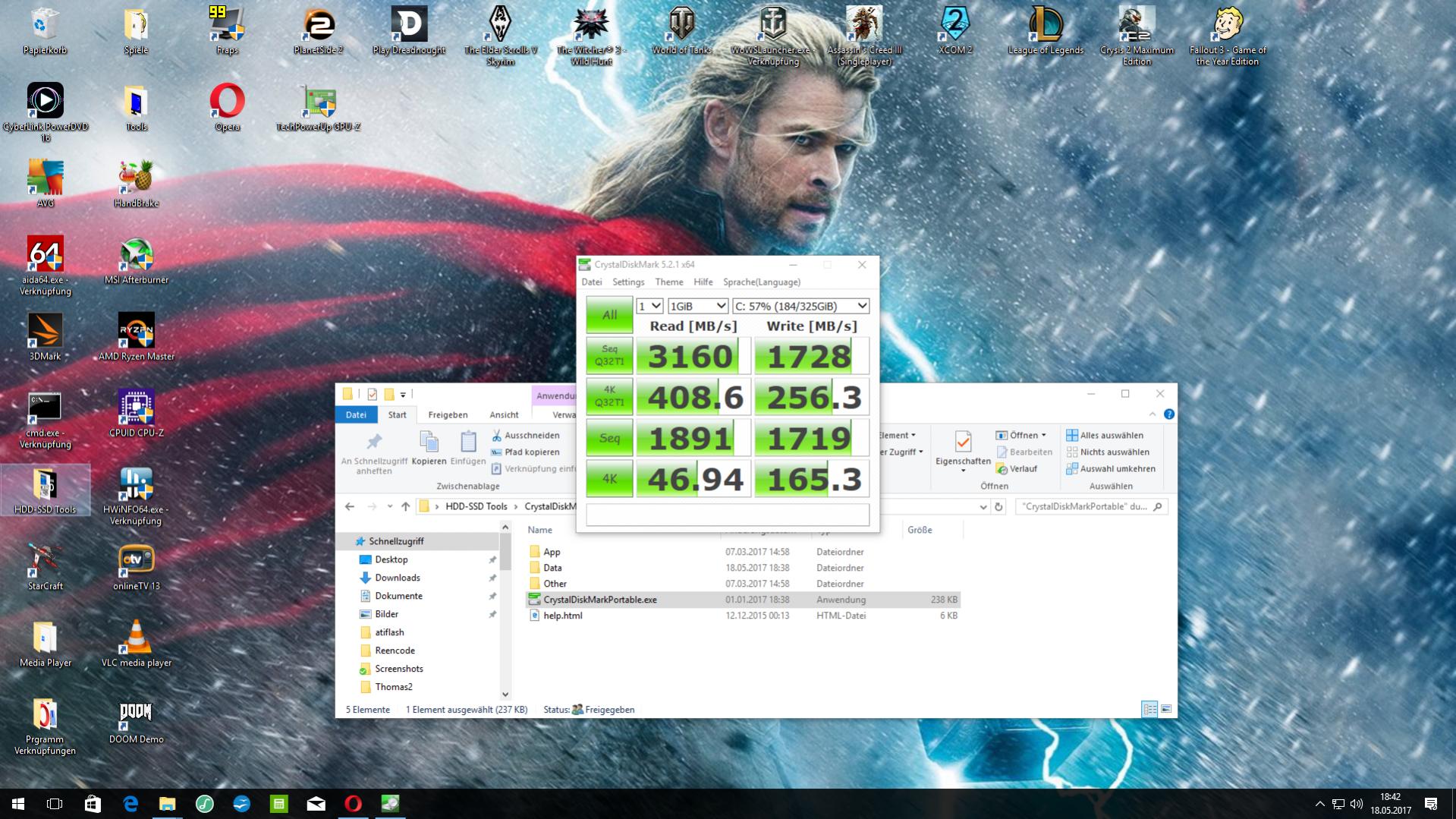
Task: Select CrystalDiskMarkPortable.exe in the file list
Action: 743,600
